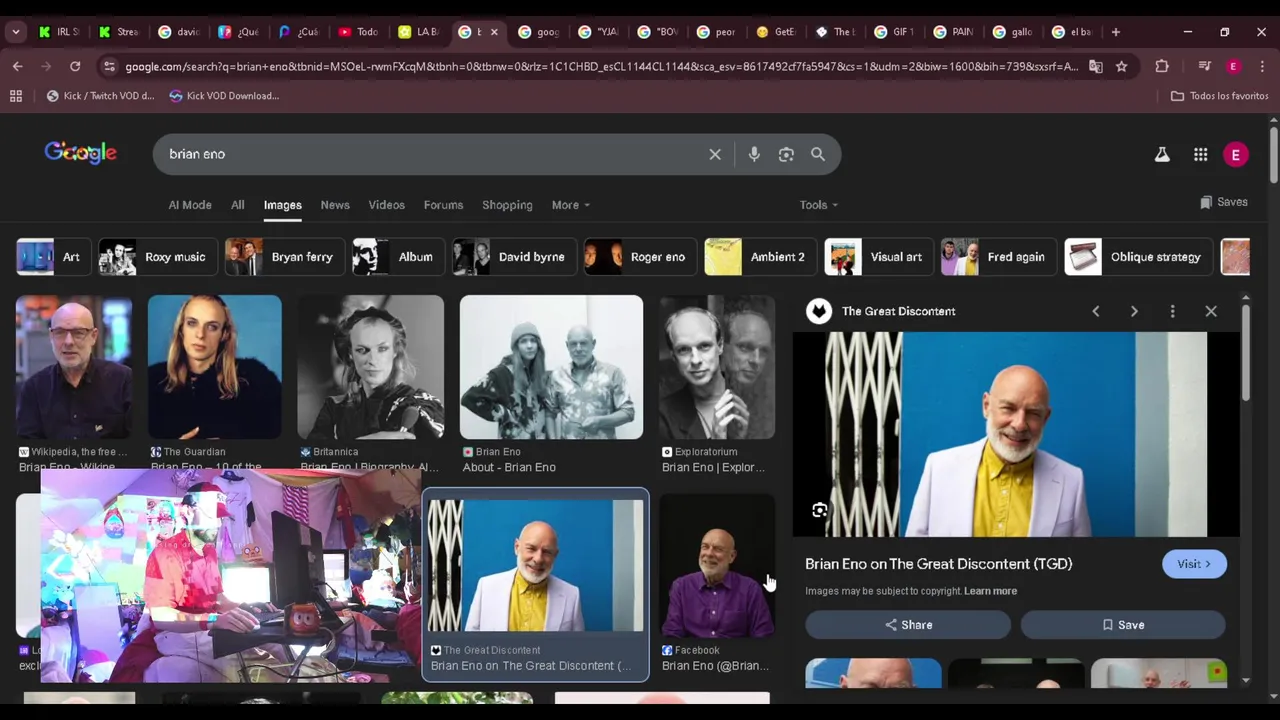Image resolution: width=1280 pixels, height=720 pixels.
Task: Click the large preview image
Action: [1016, 435]
